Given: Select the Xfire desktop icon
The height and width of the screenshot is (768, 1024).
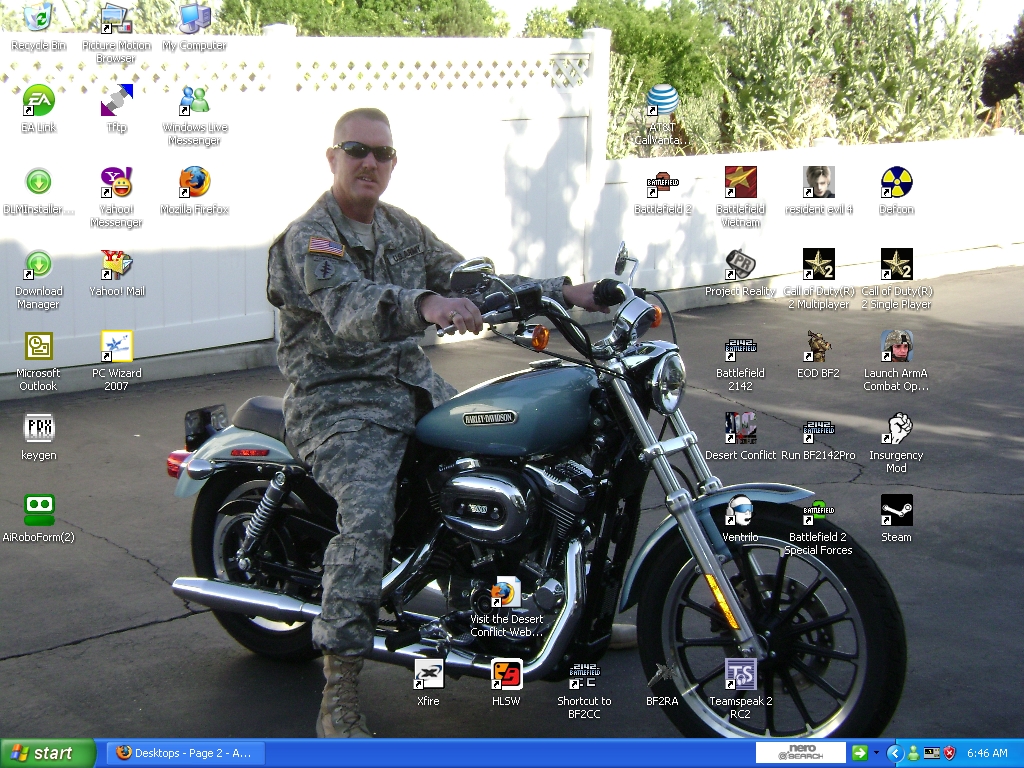Looking at the screenshot, I should pyautogui.click(x=428, y=675).
